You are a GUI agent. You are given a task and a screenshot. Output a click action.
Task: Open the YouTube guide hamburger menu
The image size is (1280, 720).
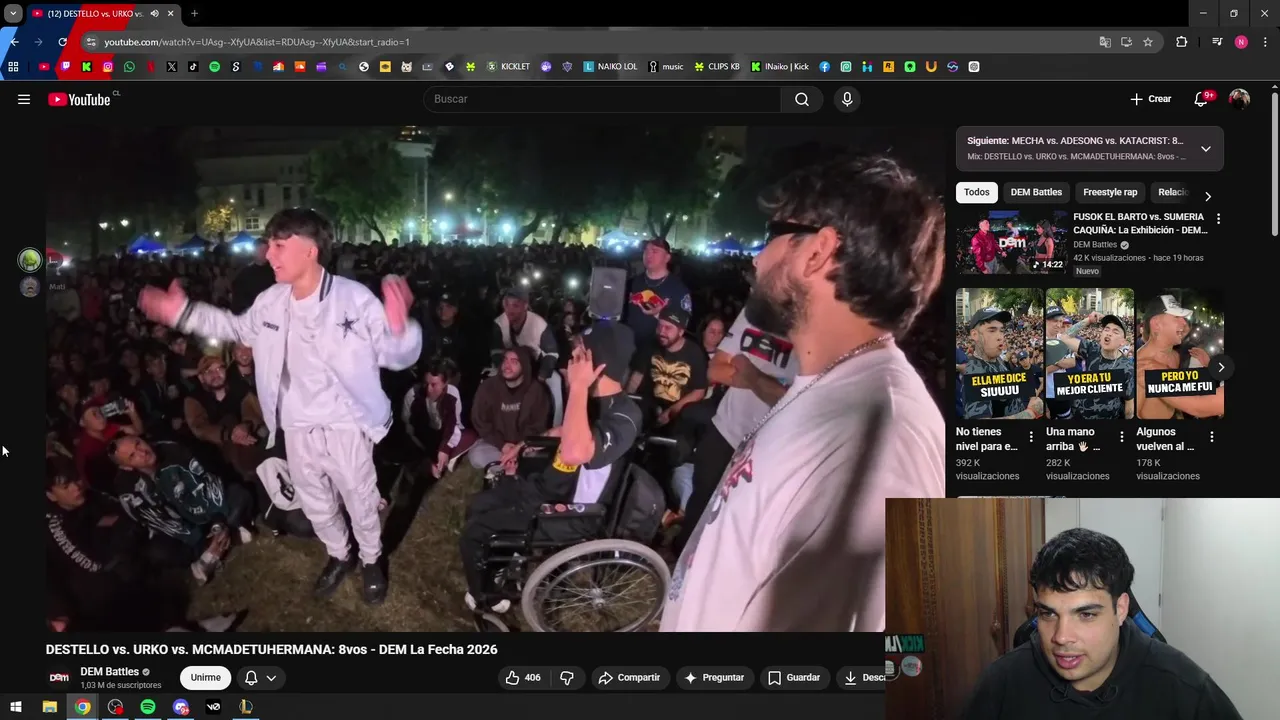click(x=24, y=99)
